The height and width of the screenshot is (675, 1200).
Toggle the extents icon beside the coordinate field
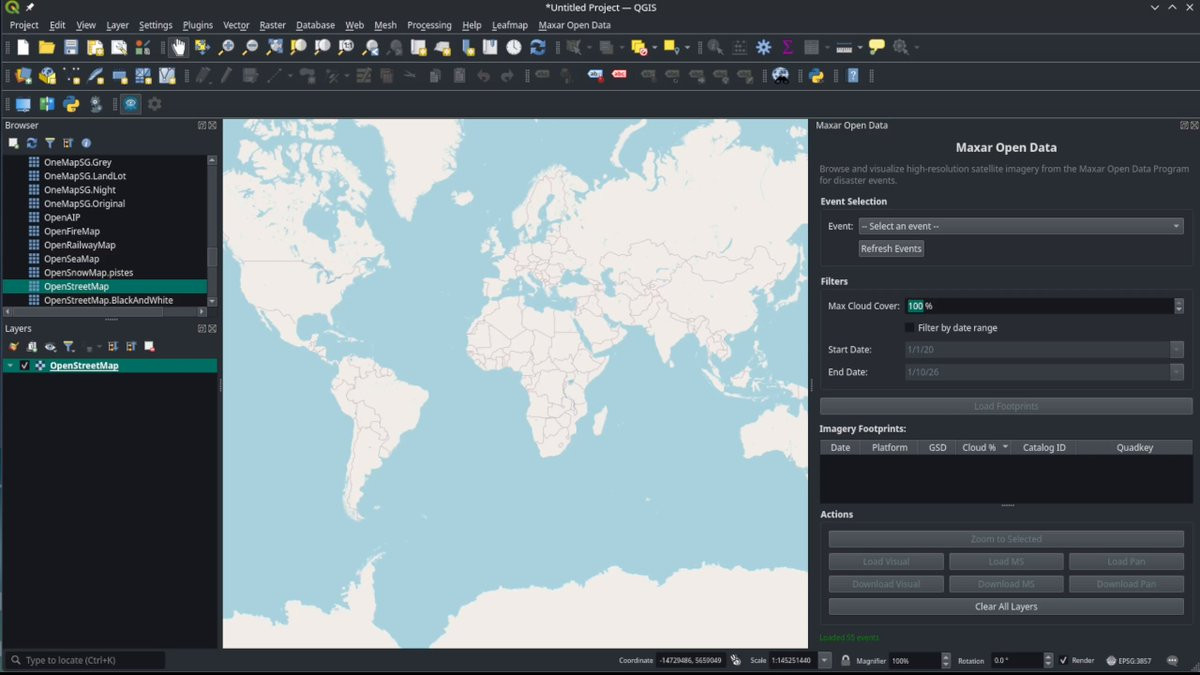(735, 660)
